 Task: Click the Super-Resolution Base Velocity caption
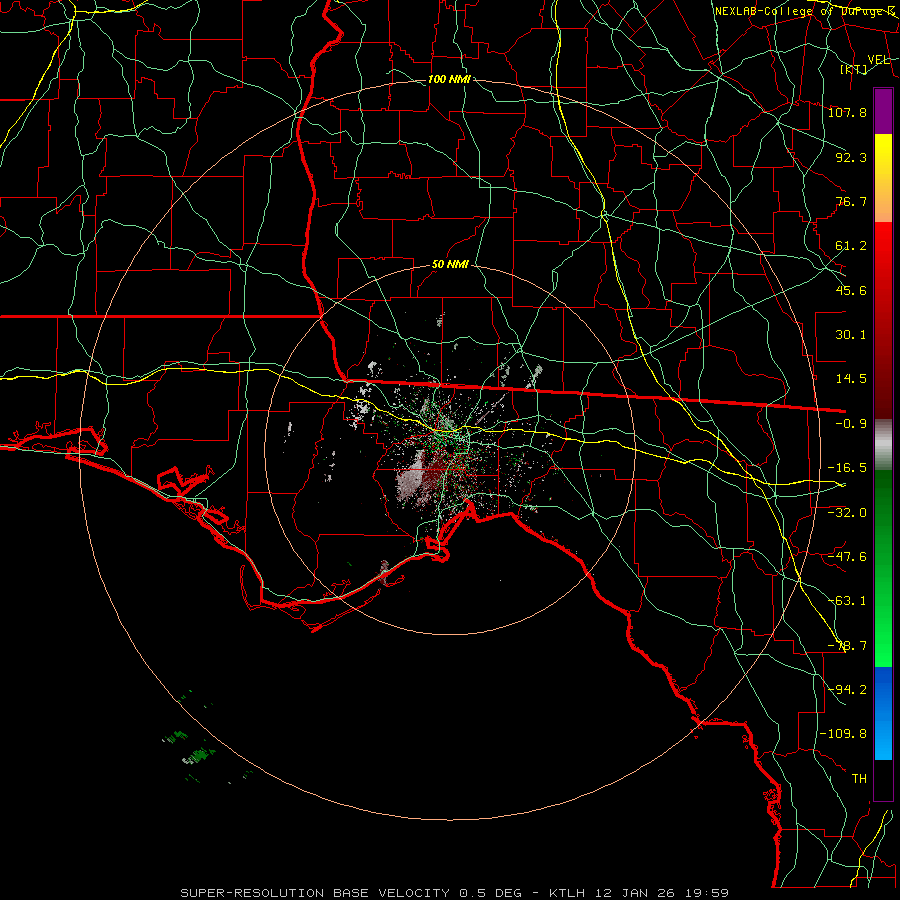(x=455, y=893)
